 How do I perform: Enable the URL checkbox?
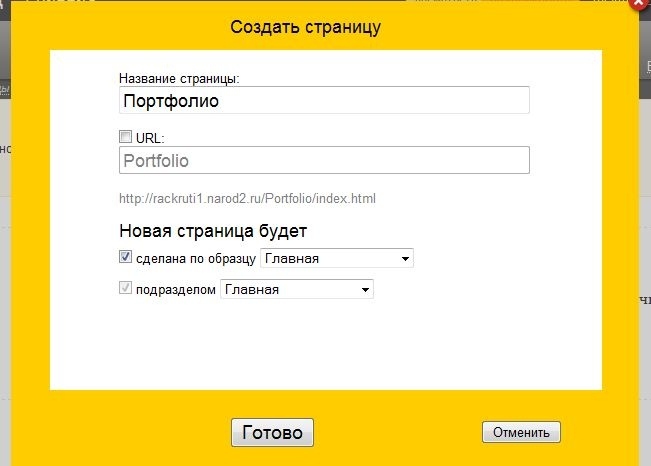click(x=125, y=137)
